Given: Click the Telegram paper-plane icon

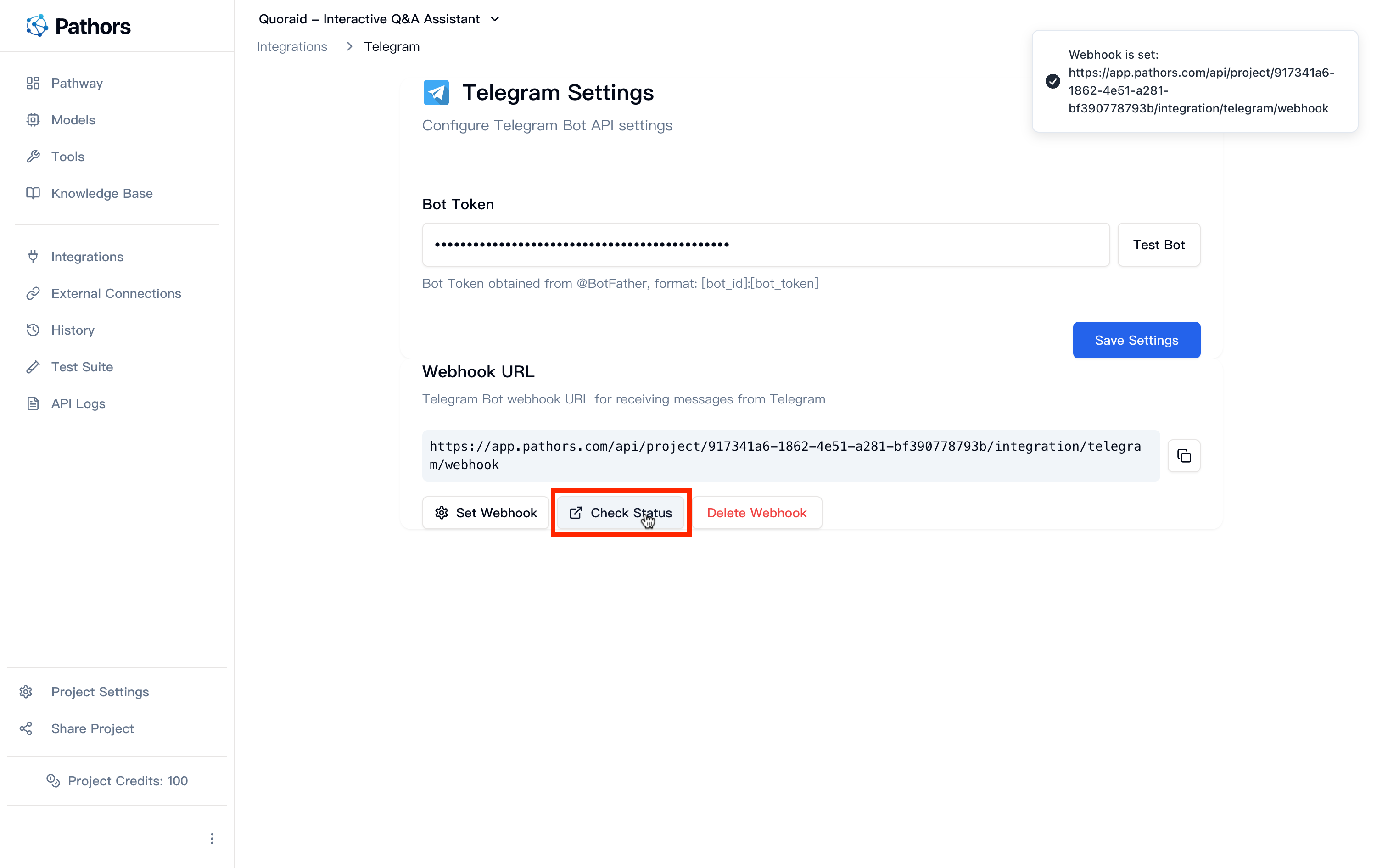Looking at the screenshot, I should (x=436, y=92).
